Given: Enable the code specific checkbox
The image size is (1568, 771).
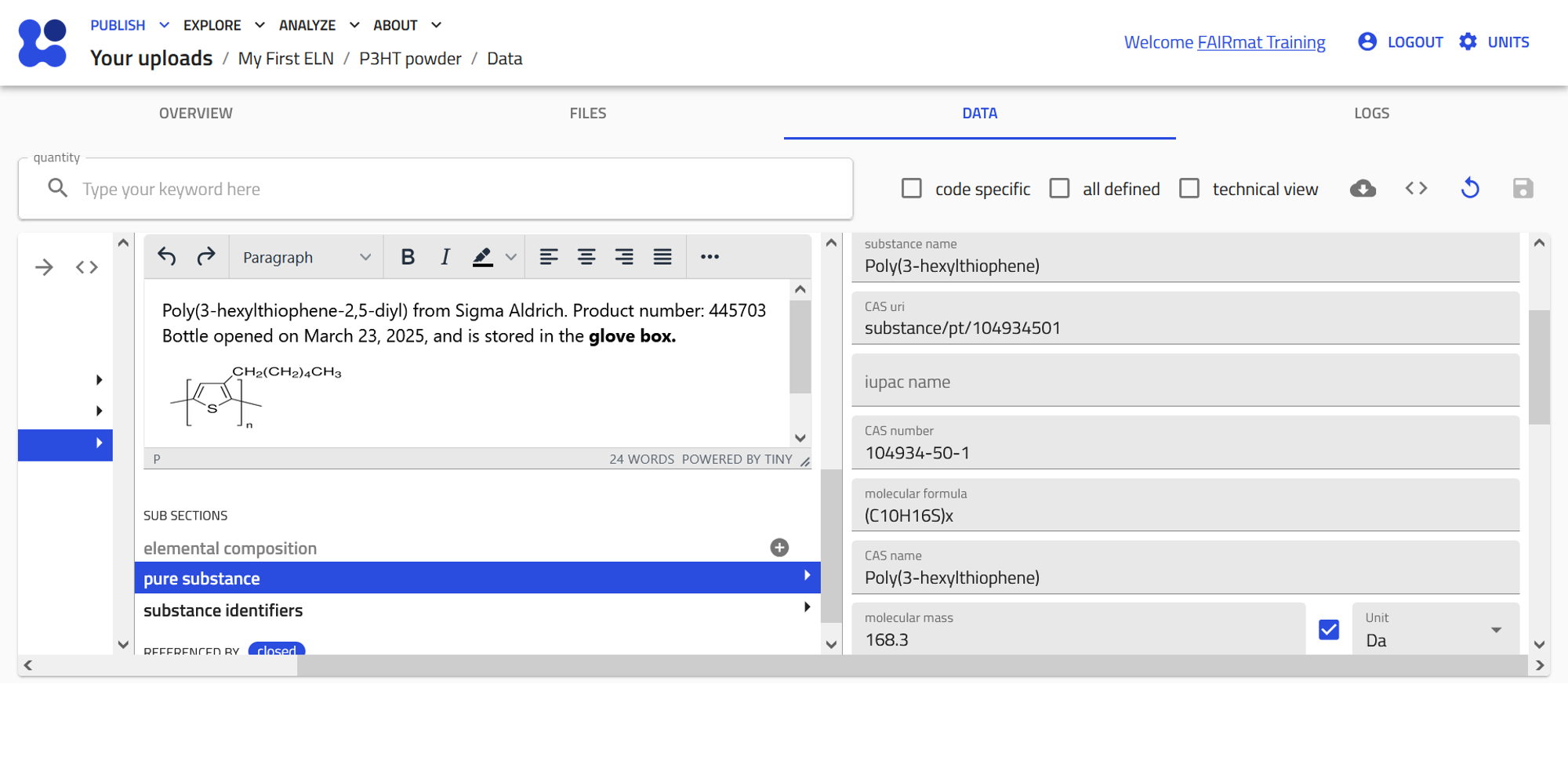Looking at the screenshot, I should [x=912, y=189].
